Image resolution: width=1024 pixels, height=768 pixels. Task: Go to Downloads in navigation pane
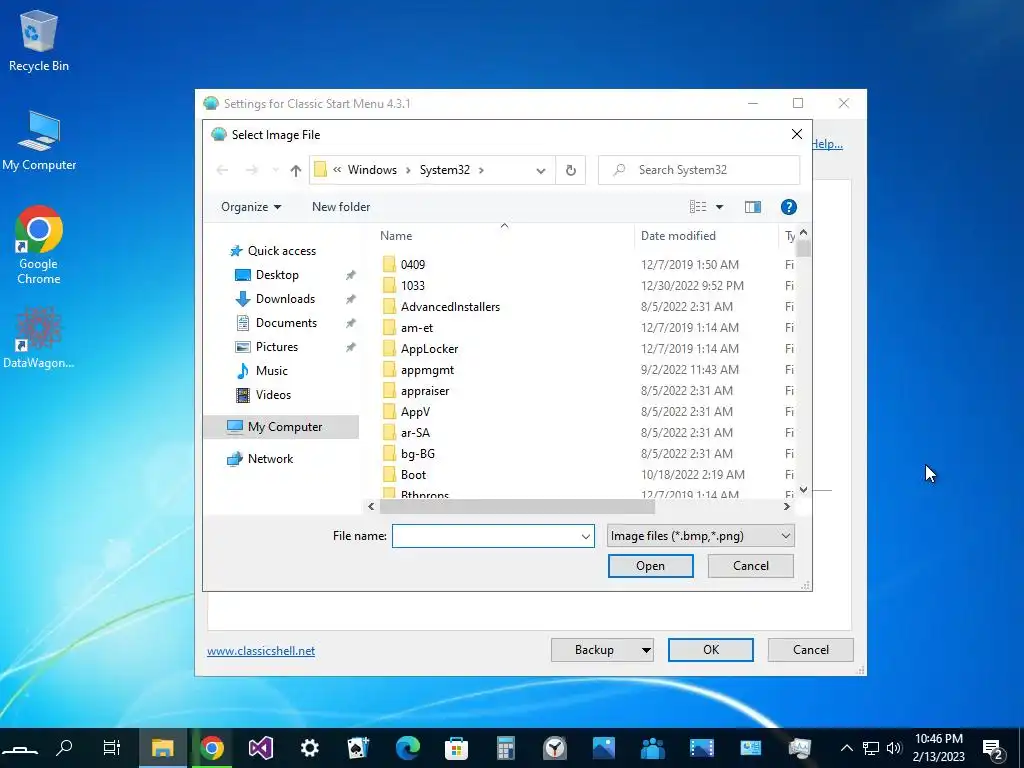(285, 299)
